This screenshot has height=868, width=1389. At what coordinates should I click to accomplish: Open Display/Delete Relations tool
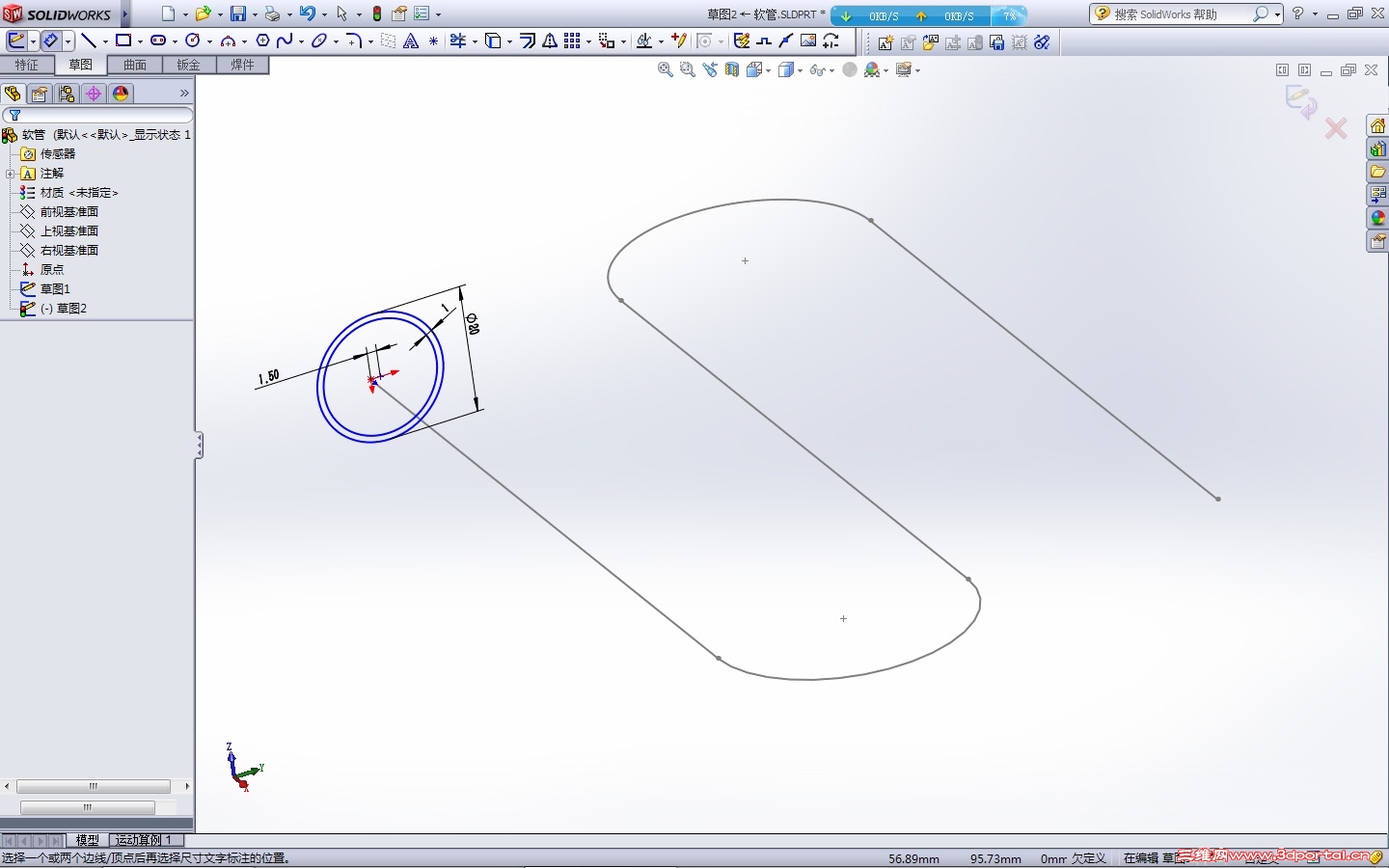[644, 41]
